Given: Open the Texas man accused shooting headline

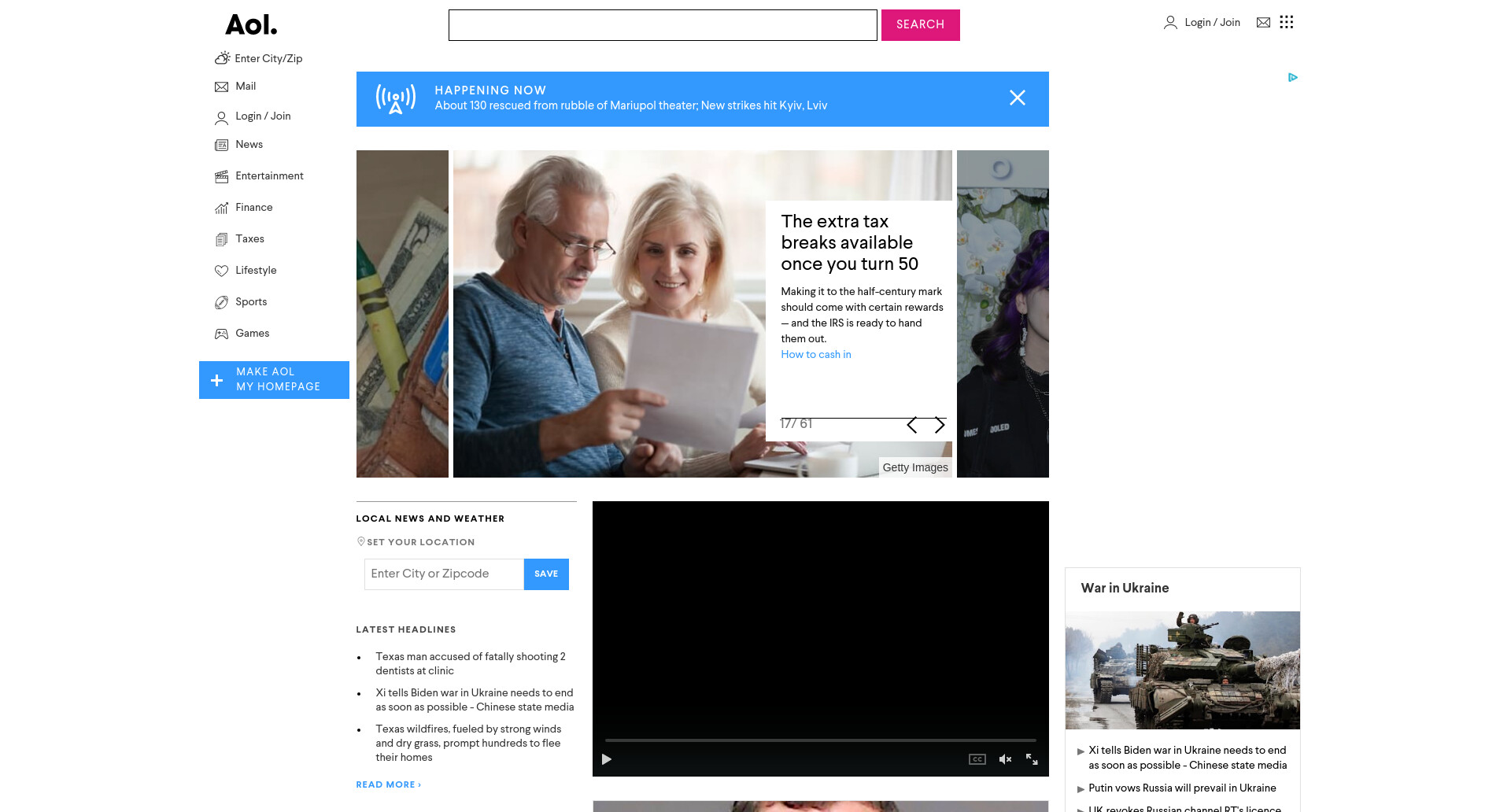Looking at the screenshot, I should coord(471,663).
